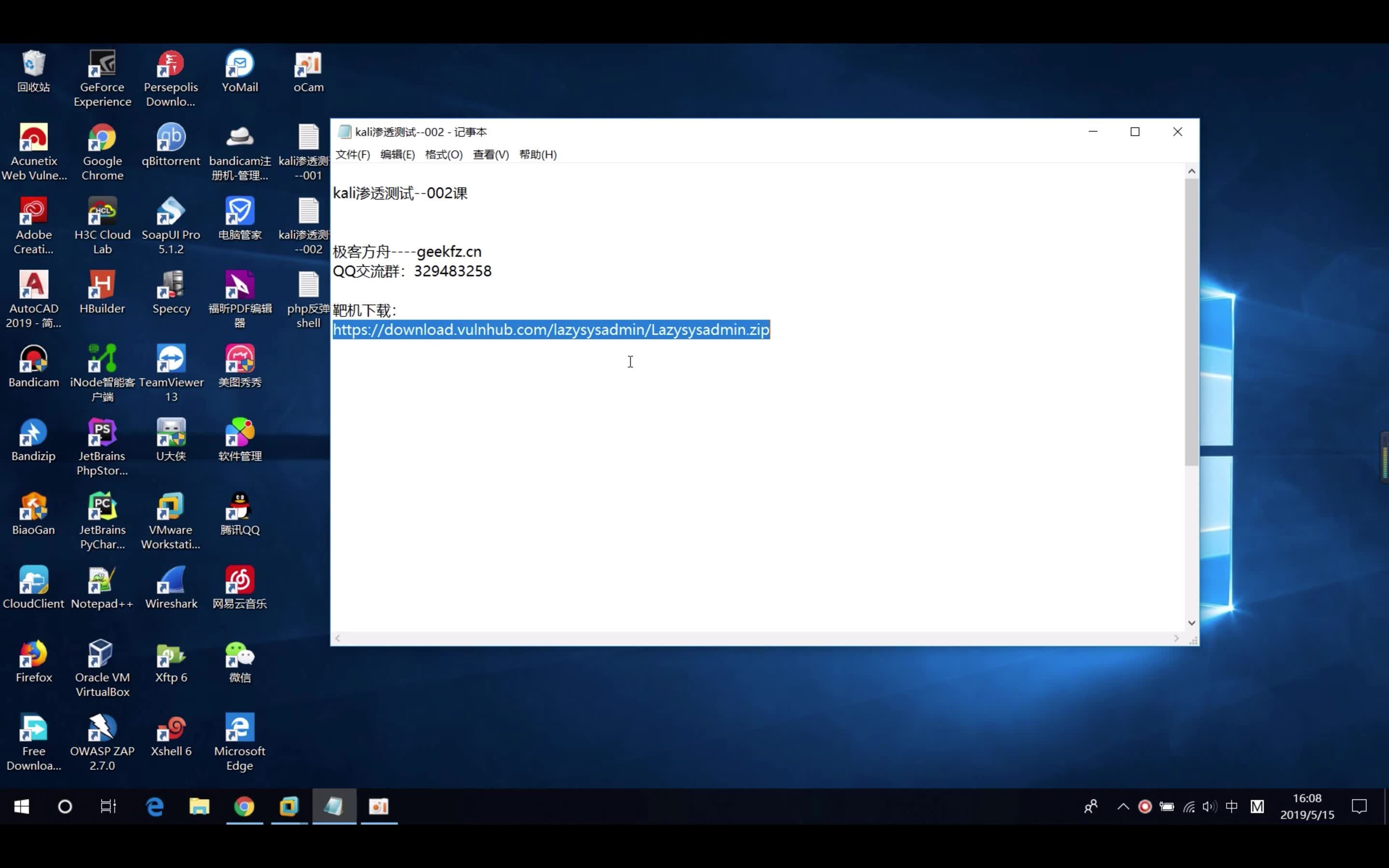This screenshot has width=1389, height=868.
Task: Click the Notepad vertical scrollbar thumb
Action: [x=1192, y=322]
